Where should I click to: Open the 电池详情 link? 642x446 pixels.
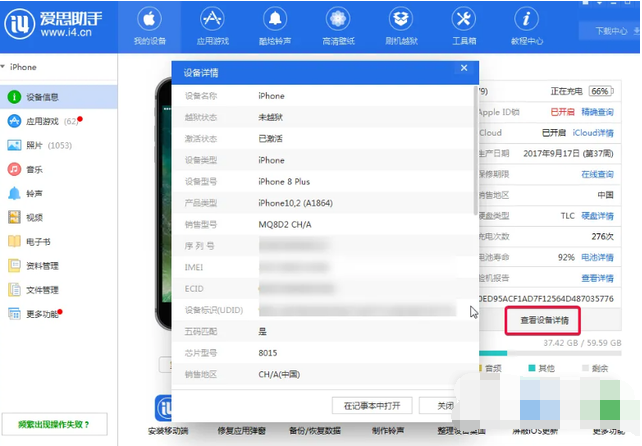coord(597,256)
